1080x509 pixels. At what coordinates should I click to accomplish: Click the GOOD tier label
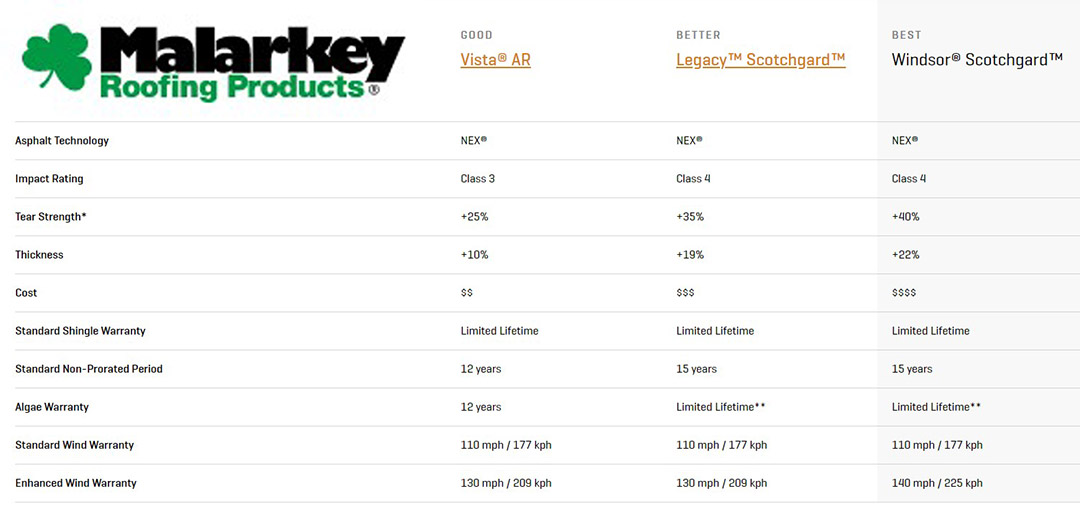[x=476, y=35]
